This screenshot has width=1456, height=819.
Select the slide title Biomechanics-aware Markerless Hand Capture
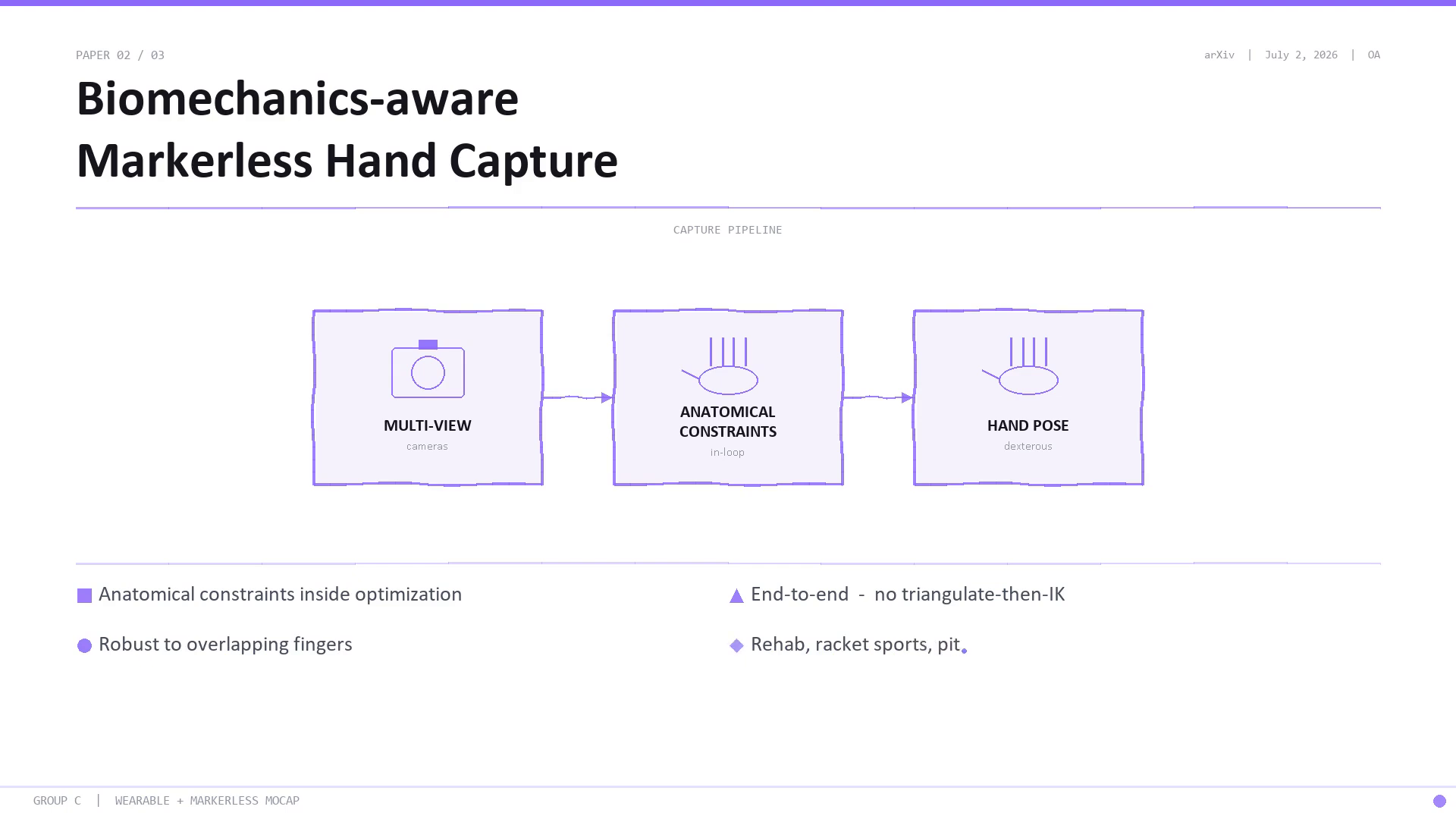point(347,130)
